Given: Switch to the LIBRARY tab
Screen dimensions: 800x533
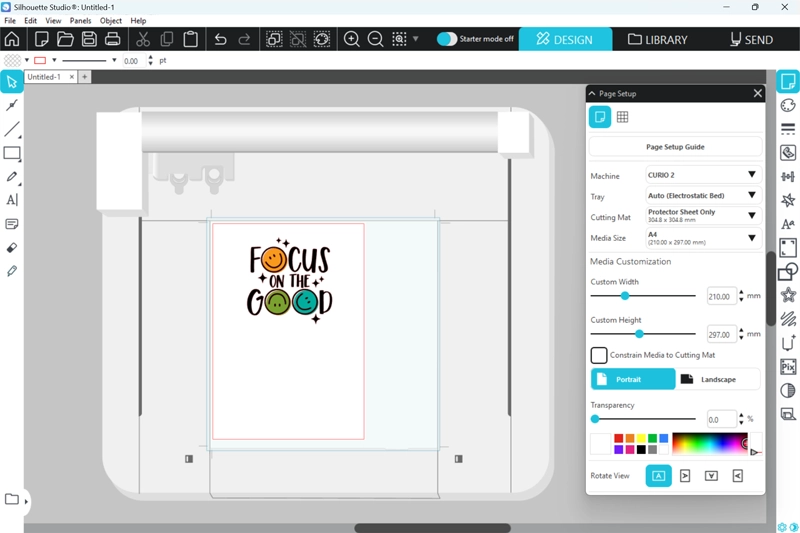Looking at the screenshot, I should coord(657,40).
